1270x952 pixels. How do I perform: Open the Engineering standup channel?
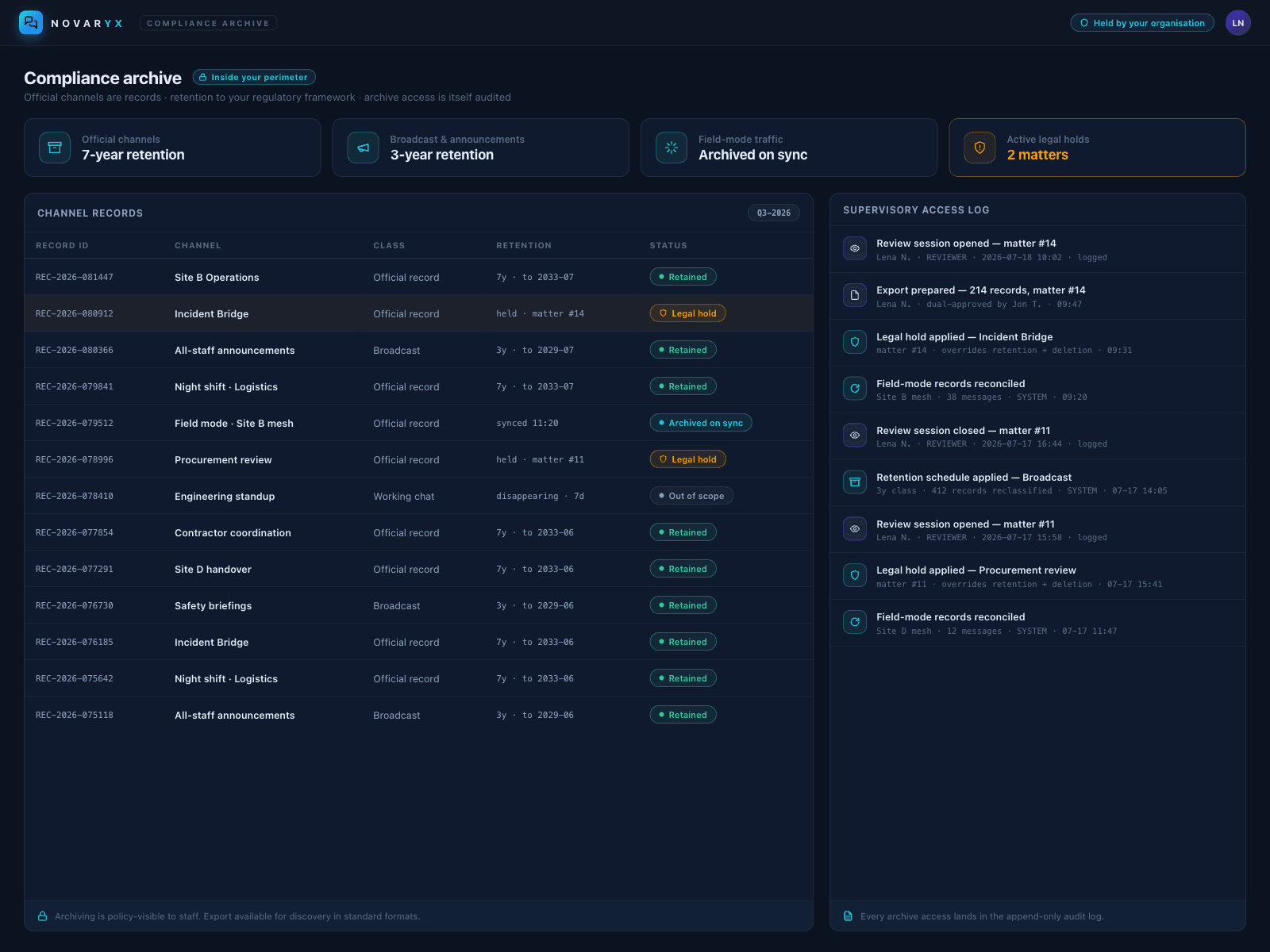(225, 496)
